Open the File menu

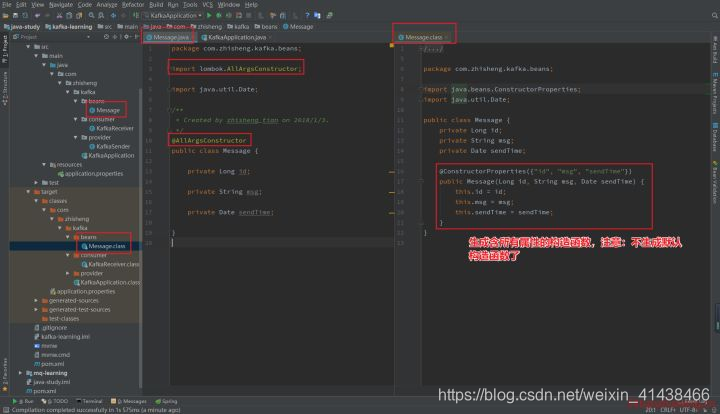click(x=6, y=5)
